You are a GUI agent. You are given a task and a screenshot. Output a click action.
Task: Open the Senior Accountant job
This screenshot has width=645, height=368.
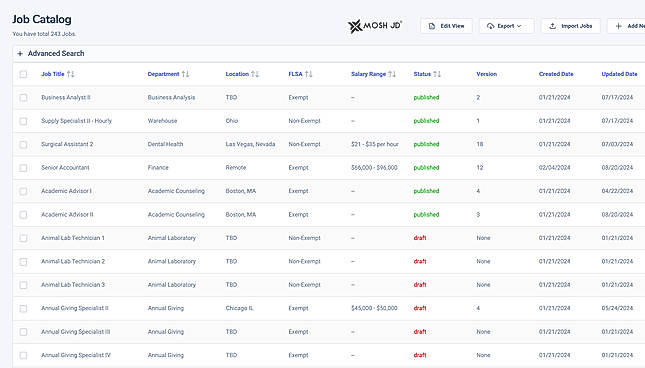tap(65, 168)
